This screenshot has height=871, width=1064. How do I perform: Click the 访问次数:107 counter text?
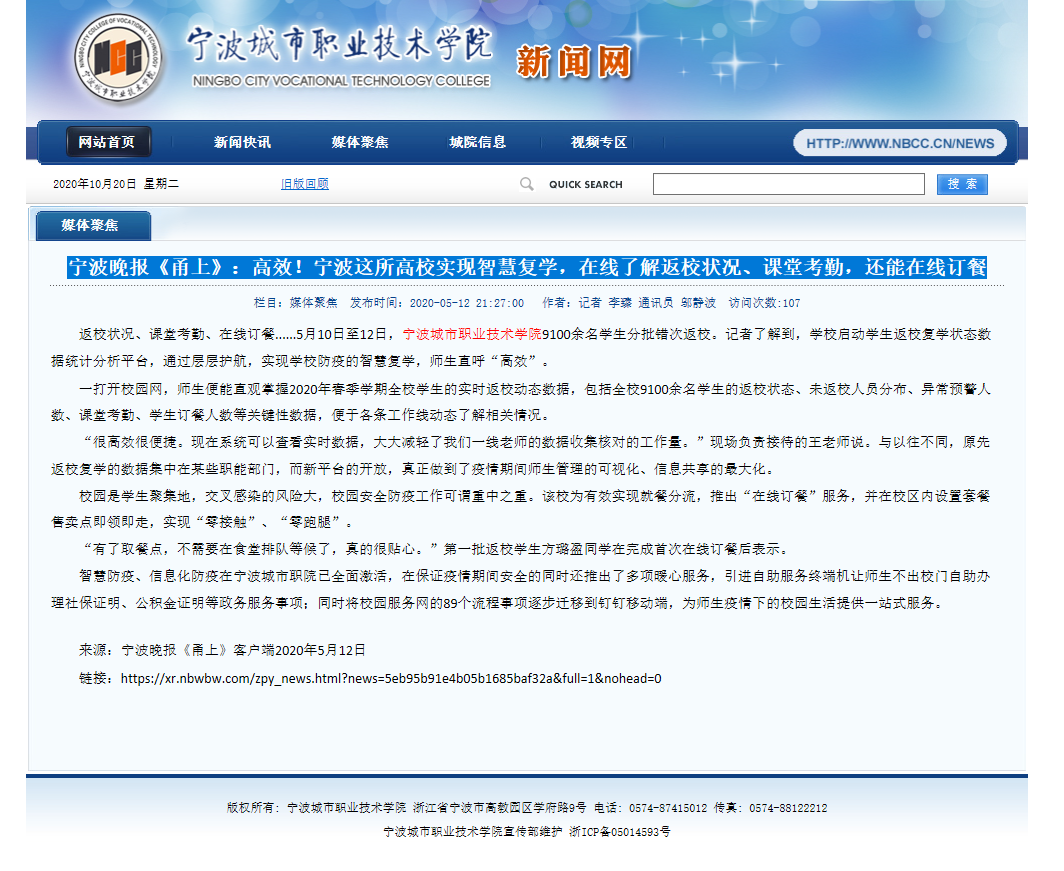point(765,303)
